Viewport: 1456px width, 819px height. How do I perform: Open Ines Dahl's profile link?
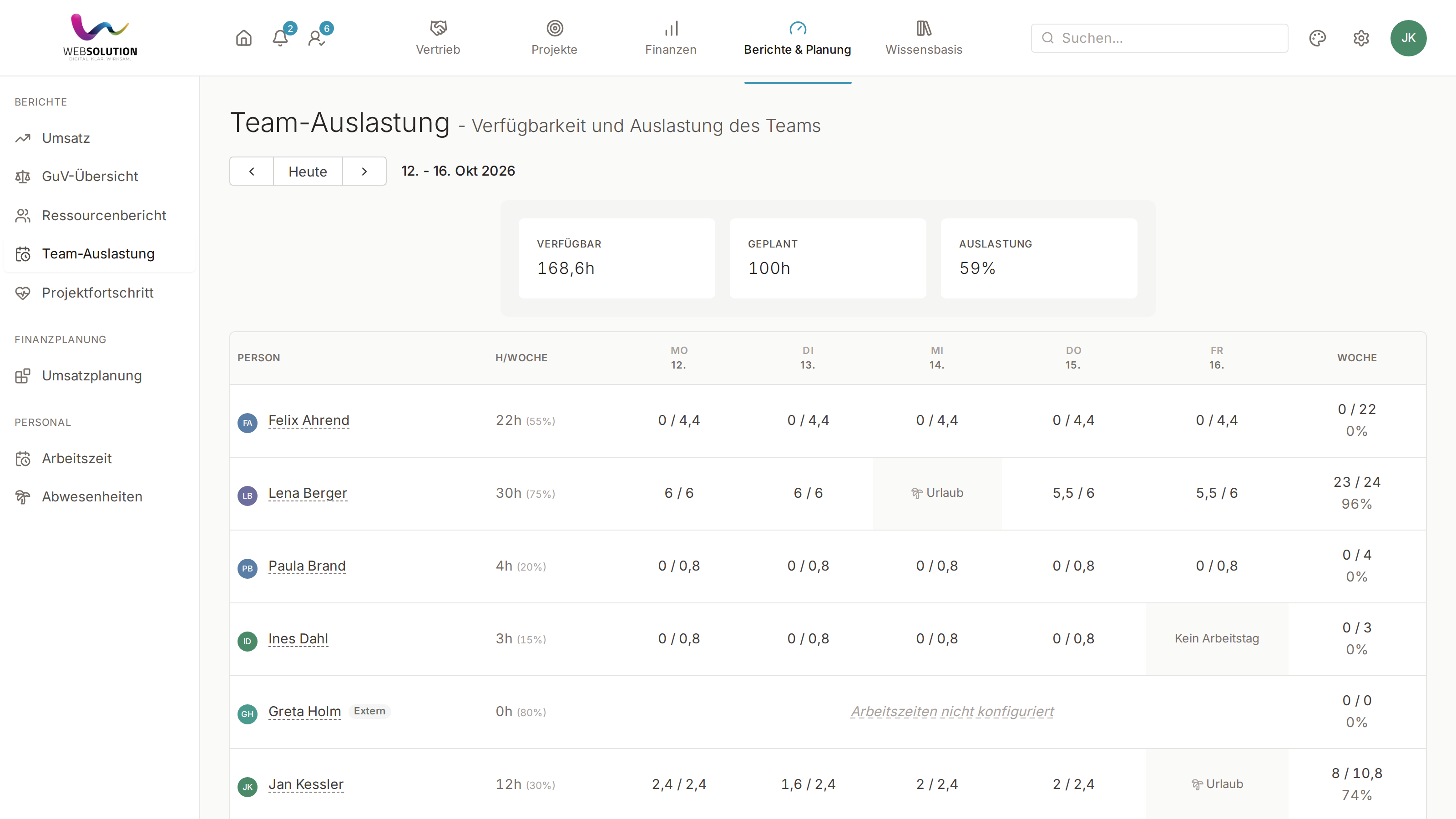(298, 639)
